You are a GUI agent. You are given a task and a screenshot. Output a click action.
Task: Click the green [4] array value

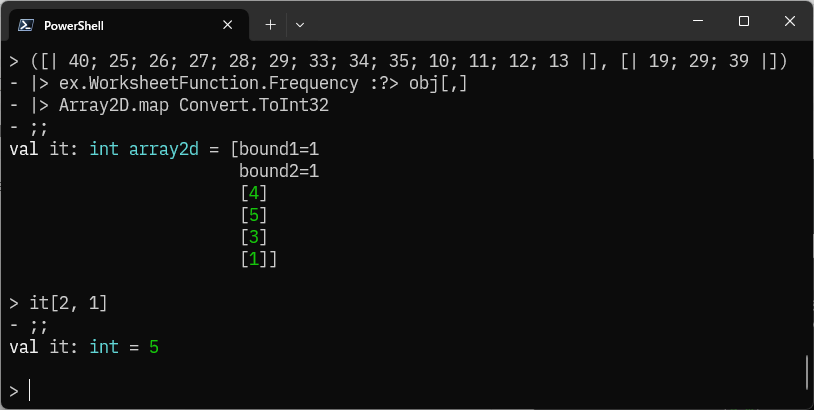pyautogui.click(x=254, y=193)
